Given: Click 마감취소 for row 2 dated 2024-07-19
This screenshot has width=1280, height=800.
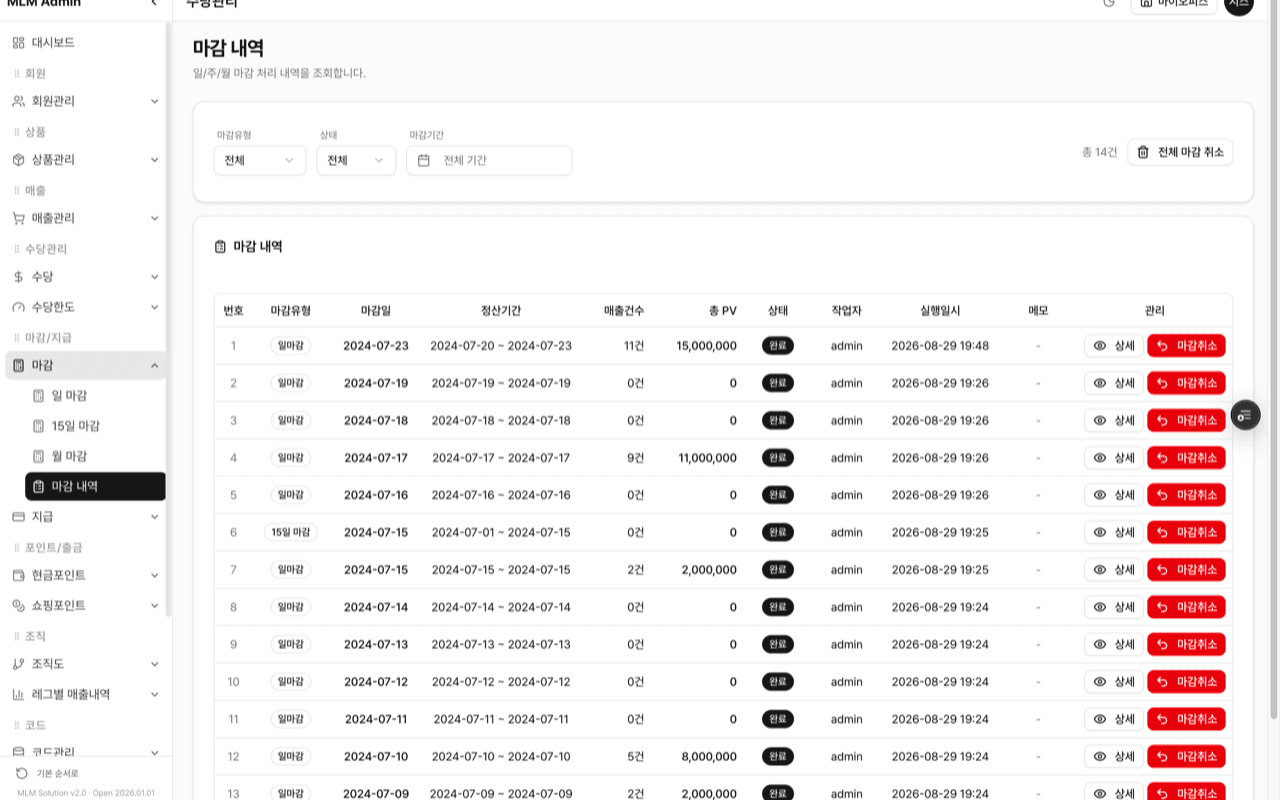Looking at the screenshot, I should (1186, 383).
